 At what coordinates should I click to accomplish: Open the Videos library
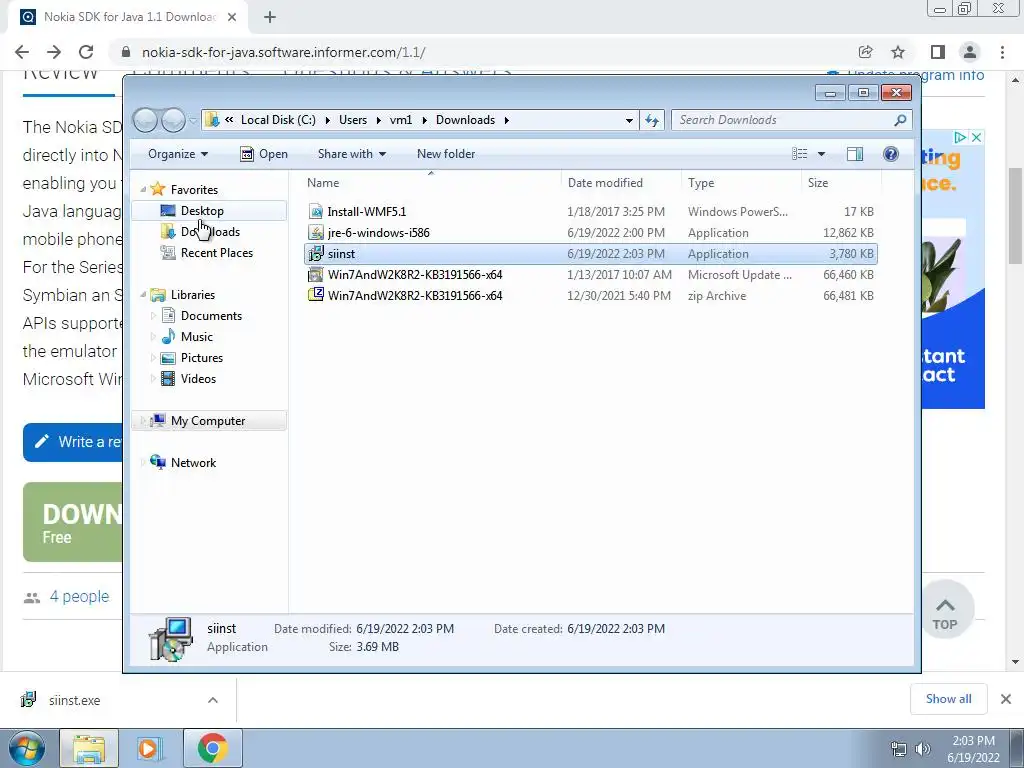199,379
